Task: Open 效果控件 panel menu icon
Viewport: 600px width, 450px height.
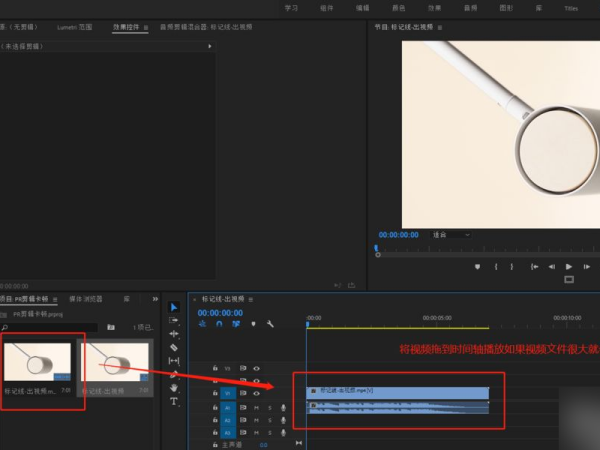Action: pyautogui.click(x=147, y=29)
